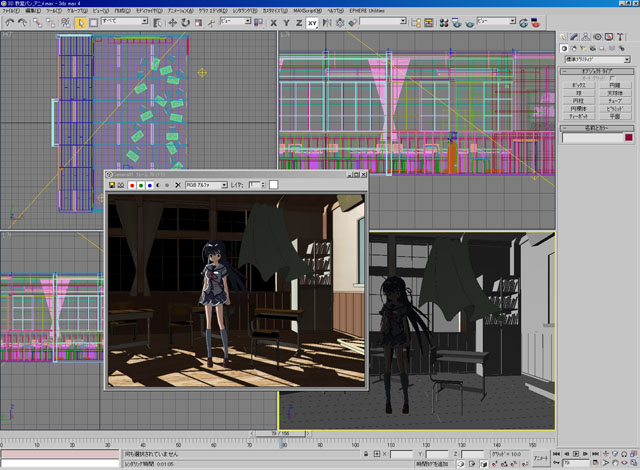Toggle alpha channel display in render window

pos(158,185)
